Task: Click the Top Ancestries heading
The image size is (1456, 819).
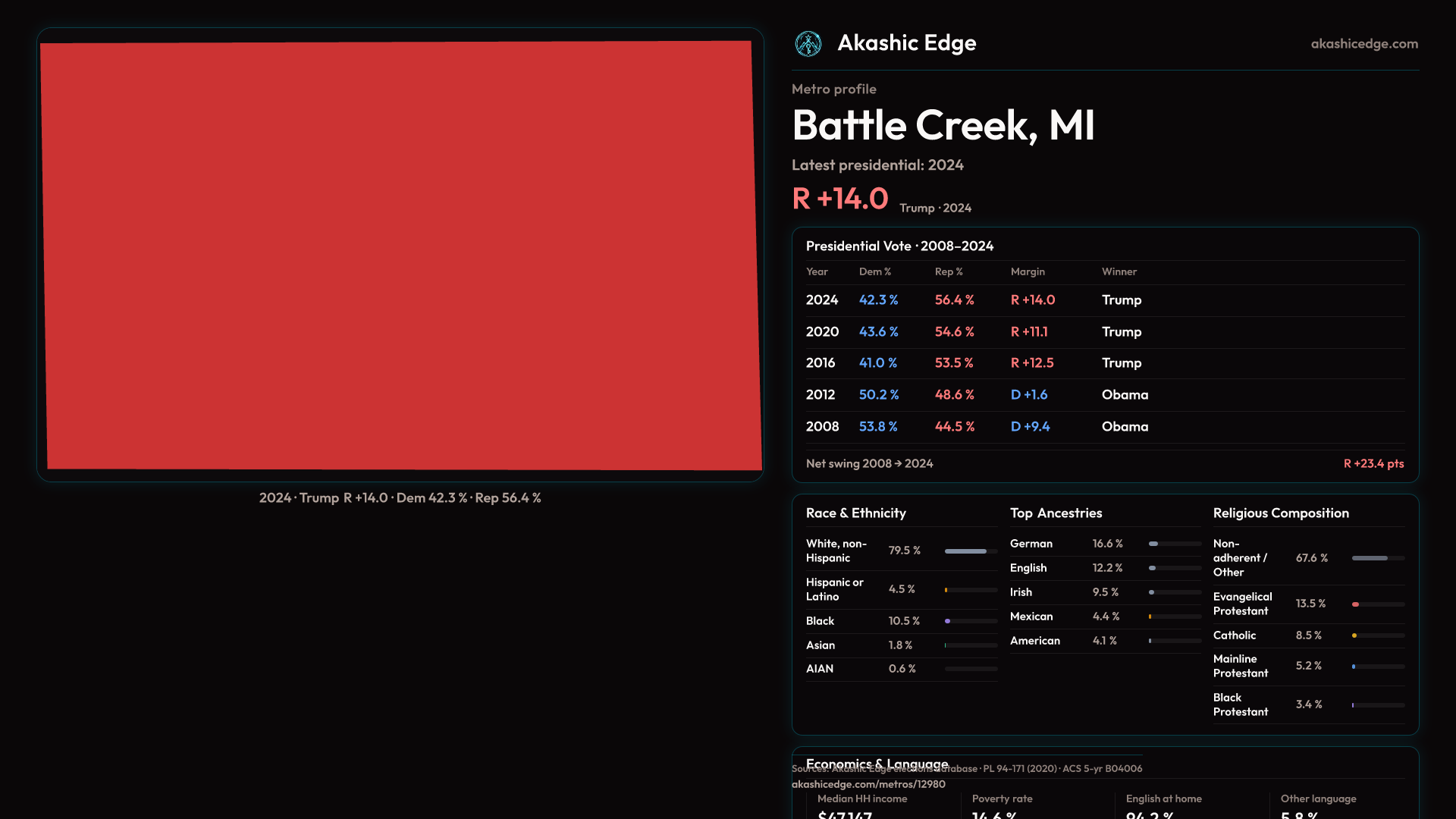Action: click(x=1056, y=513)
